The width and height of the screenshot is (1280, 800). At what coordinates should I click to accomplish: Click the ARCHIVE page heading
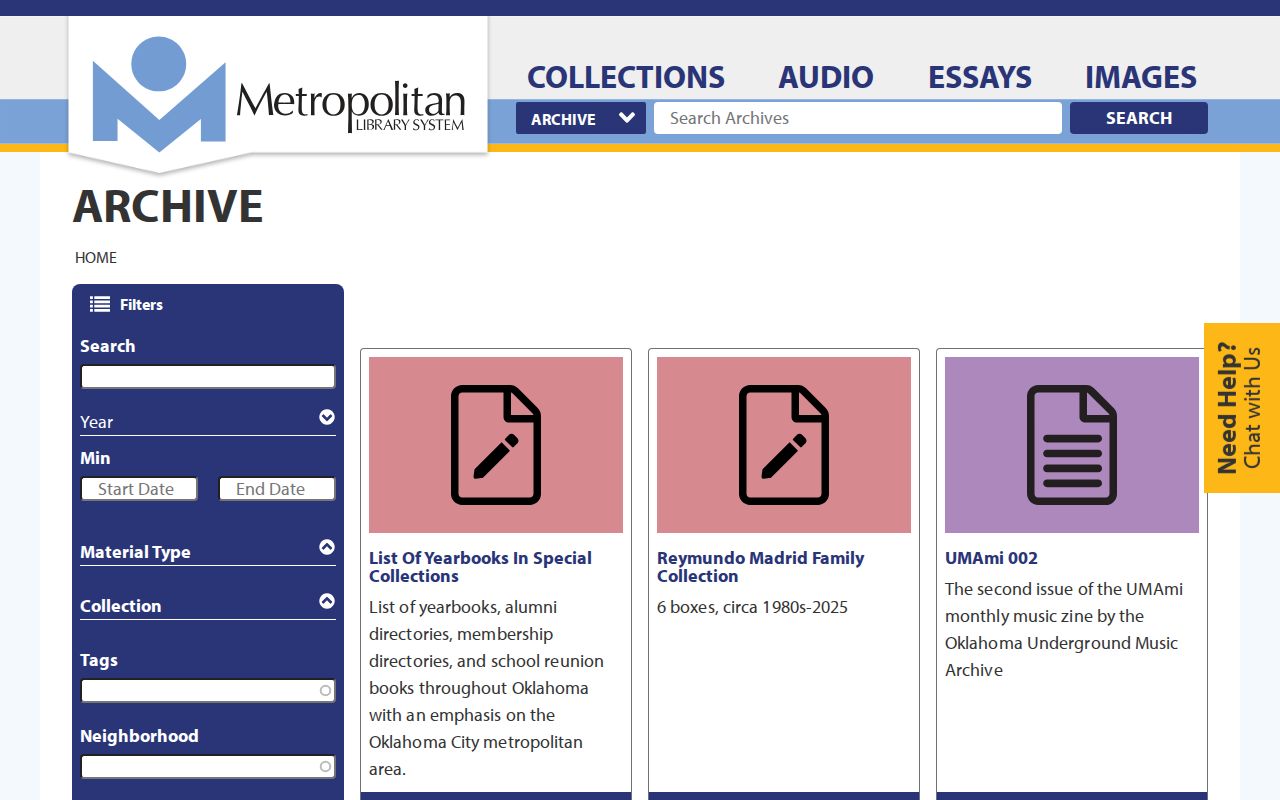(168, 206)
